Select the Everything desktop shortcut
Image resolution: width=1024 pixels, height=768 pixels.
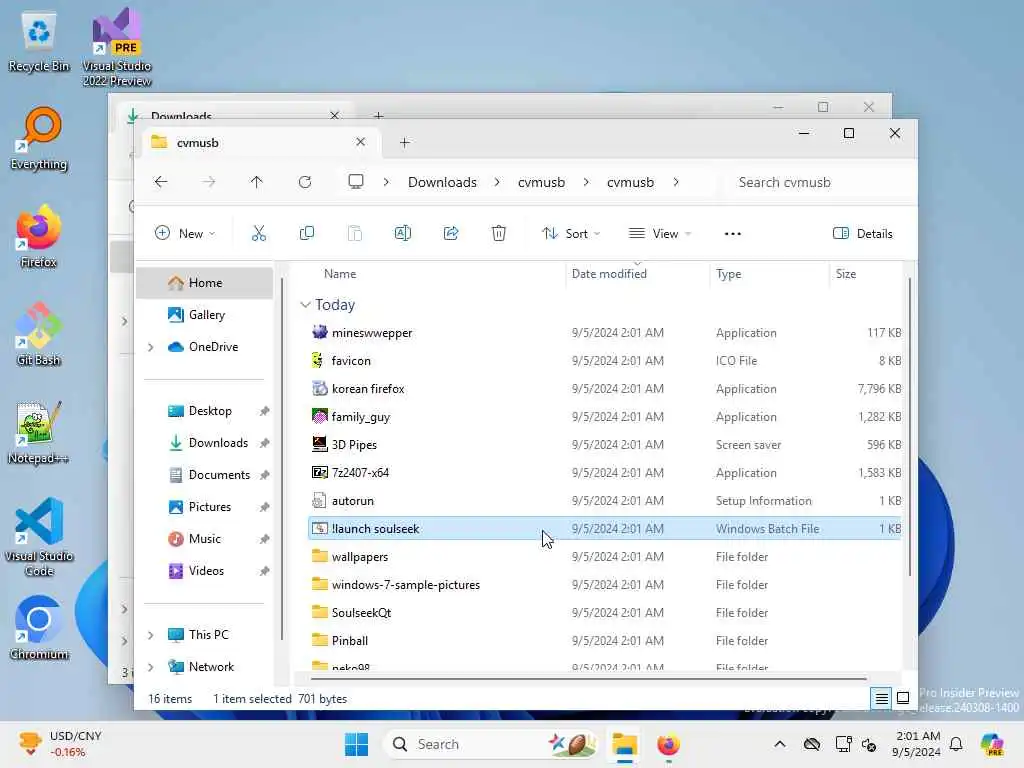39,139
